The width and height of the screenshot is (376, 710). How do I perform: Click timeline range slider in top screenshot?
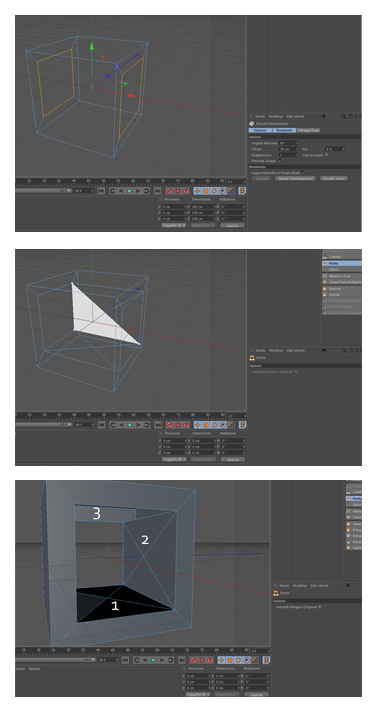43,191
